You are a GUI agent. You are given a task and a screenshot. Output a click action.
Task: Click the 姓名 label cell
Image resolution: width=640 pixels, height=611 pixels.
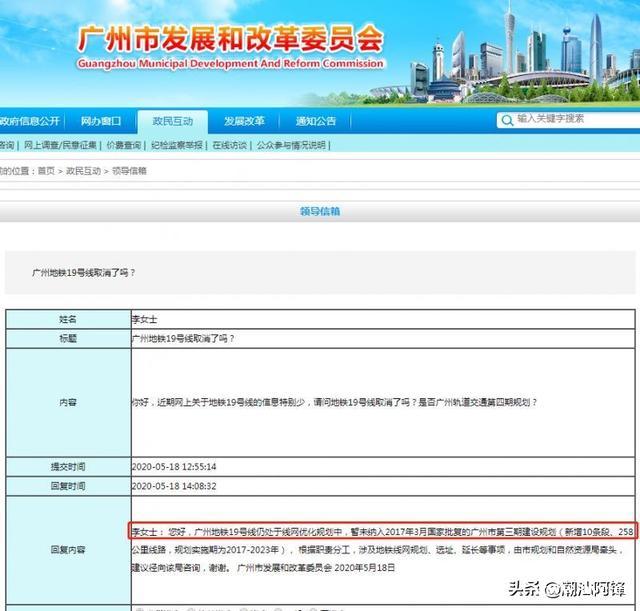pos(68,319)
